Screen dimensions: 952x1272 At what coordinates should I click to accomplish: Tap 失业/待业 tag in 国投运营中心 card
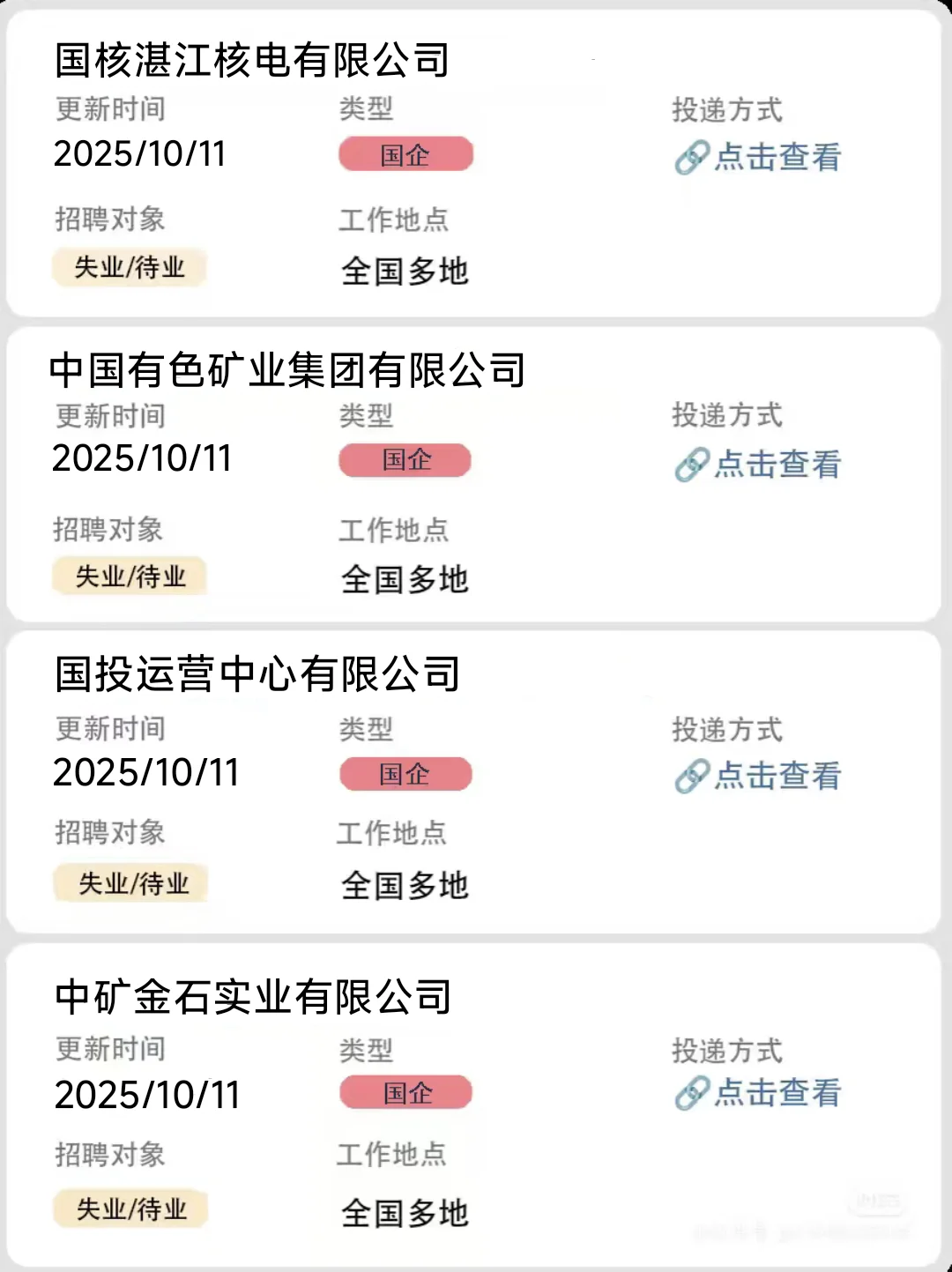131,883
